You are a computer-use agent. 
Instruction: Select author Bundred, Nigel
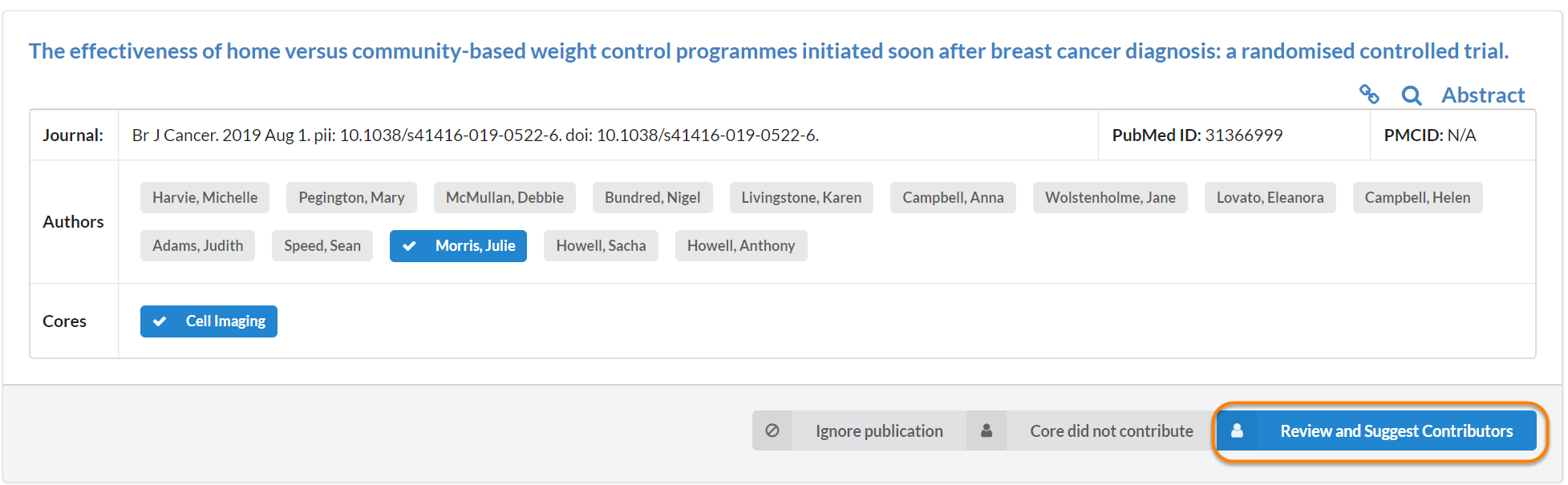[x=652, y=198]
